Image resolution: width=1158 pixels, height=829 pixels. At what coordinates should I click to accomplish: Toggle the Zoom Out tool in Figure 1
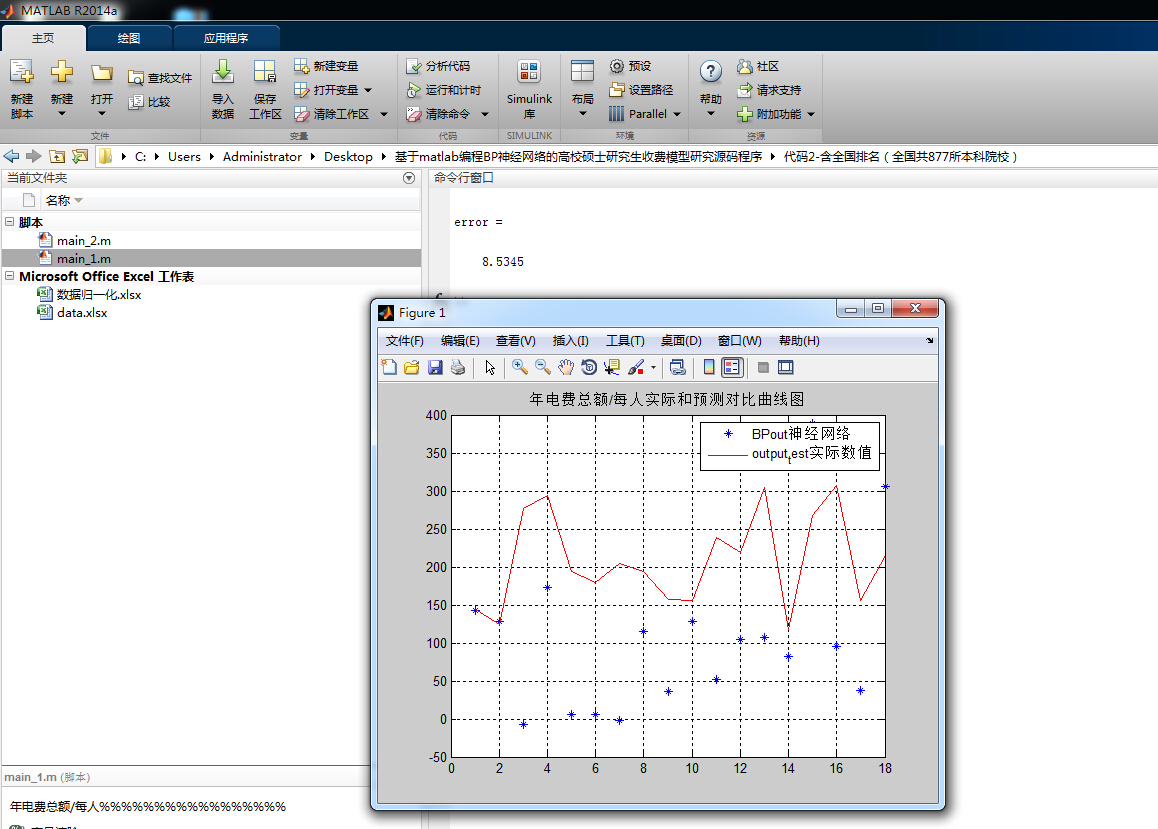click(x=543, y=367)
